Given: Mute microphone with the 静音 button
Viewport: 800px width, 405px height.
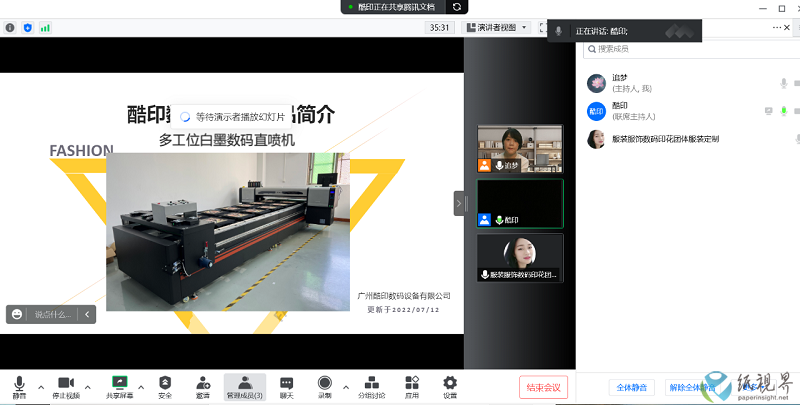Looking at the screenshot, I should tap(19, 387).
